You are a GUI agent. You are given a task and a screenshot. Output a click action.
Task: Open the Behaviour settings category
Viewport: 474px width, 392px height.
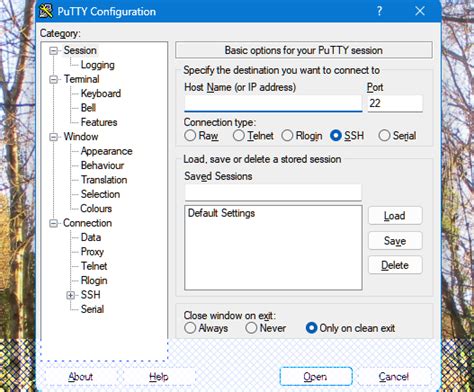pos(102,165)
